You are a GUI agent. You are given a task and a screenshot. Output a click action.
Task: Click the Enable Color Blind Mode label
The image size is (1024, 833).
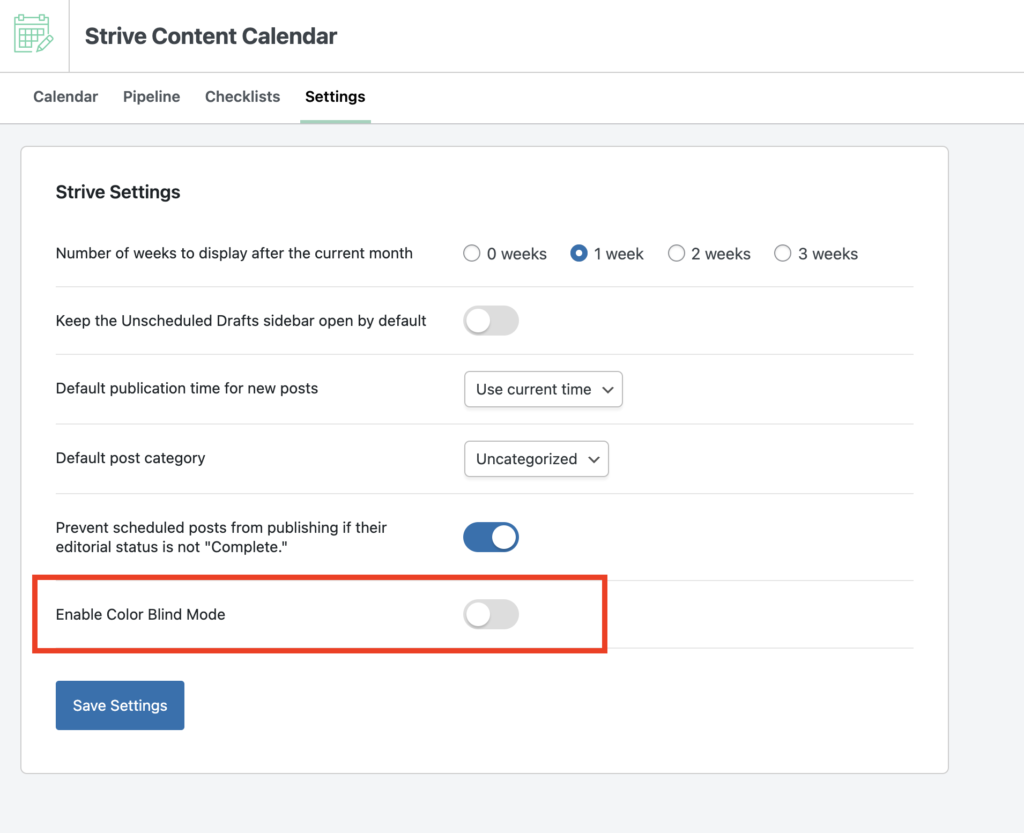point(140,614)
